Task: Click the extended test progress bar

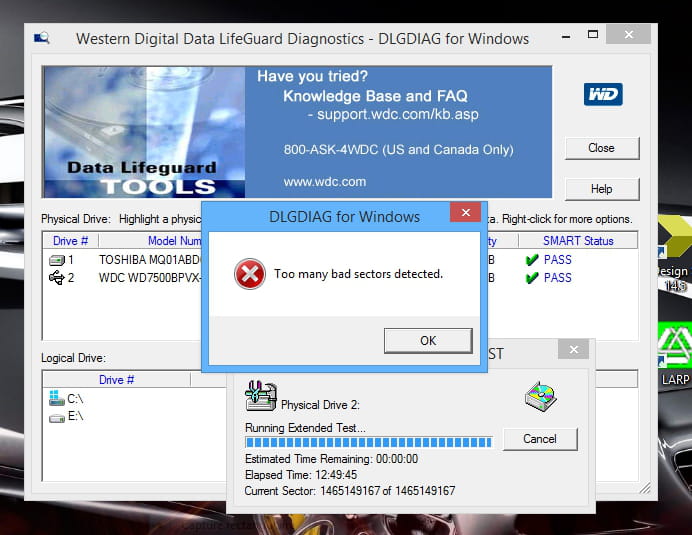Action: click(x=369, y=442)
